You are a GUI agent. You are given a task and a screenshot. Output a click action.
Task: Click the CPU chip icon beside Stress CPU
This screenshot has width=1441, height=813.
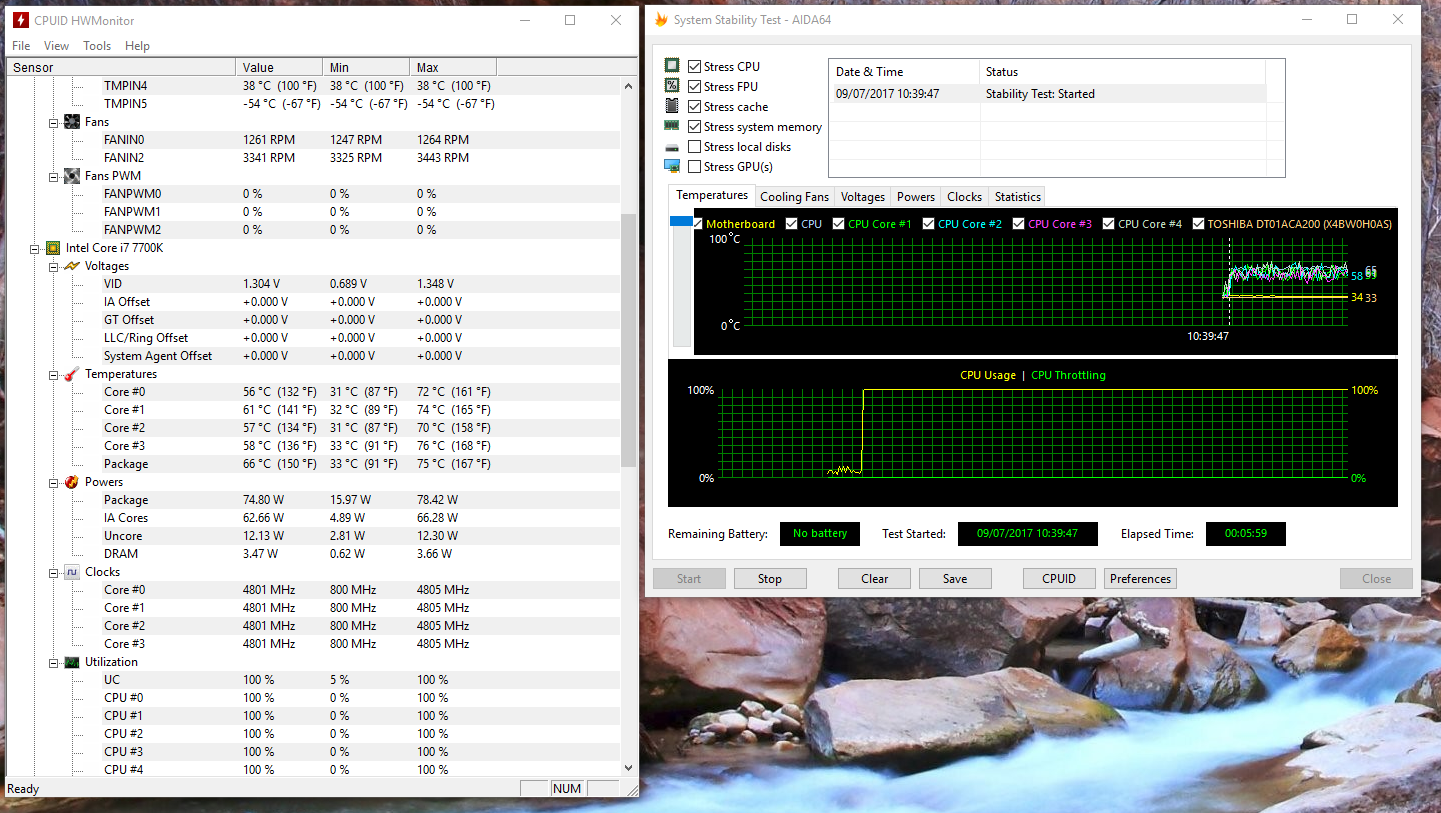tap(672, 66)
